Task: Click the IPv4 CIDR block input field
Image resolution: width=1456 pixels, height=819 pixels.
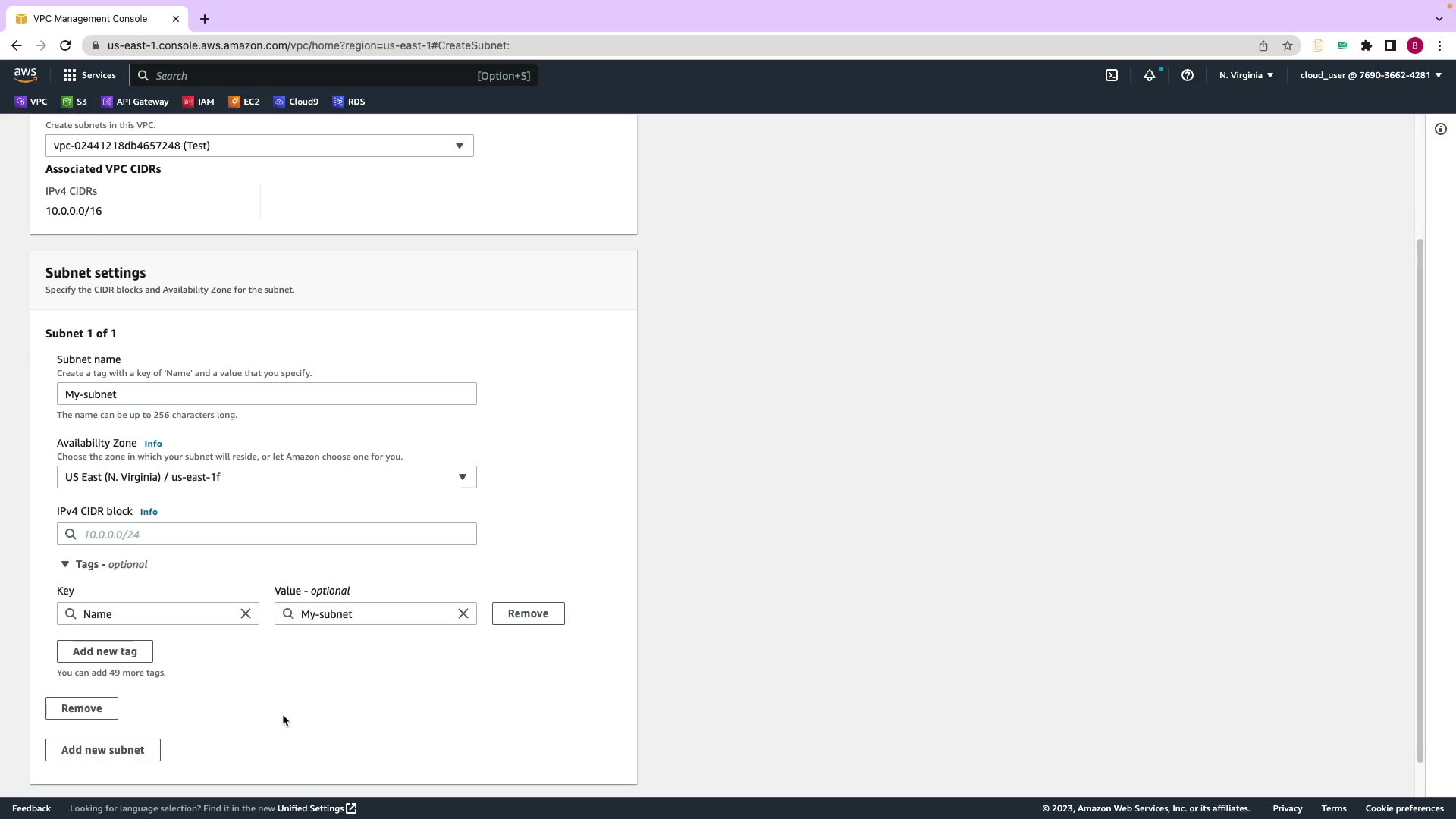Action: pos(273,534)
